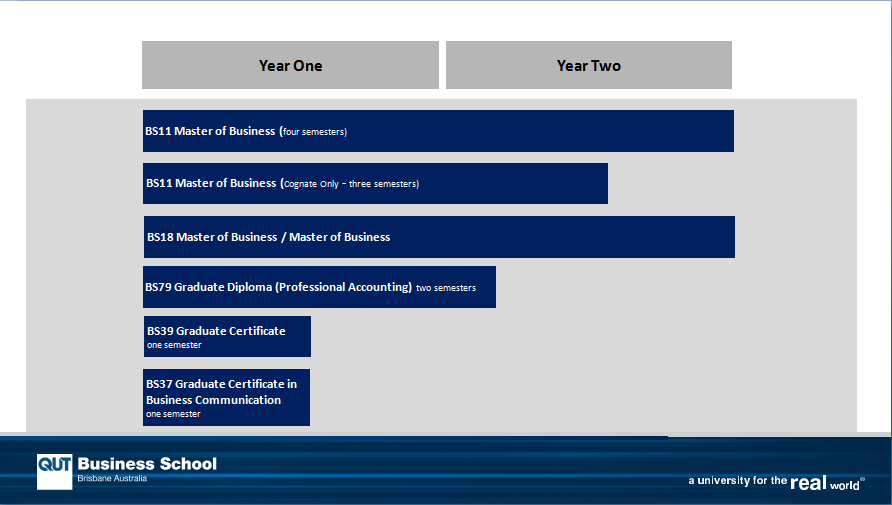Click the 'Cognate Only - three semesters' note
The height and width of the screenshot is (505, 892).
click(351, 184)
